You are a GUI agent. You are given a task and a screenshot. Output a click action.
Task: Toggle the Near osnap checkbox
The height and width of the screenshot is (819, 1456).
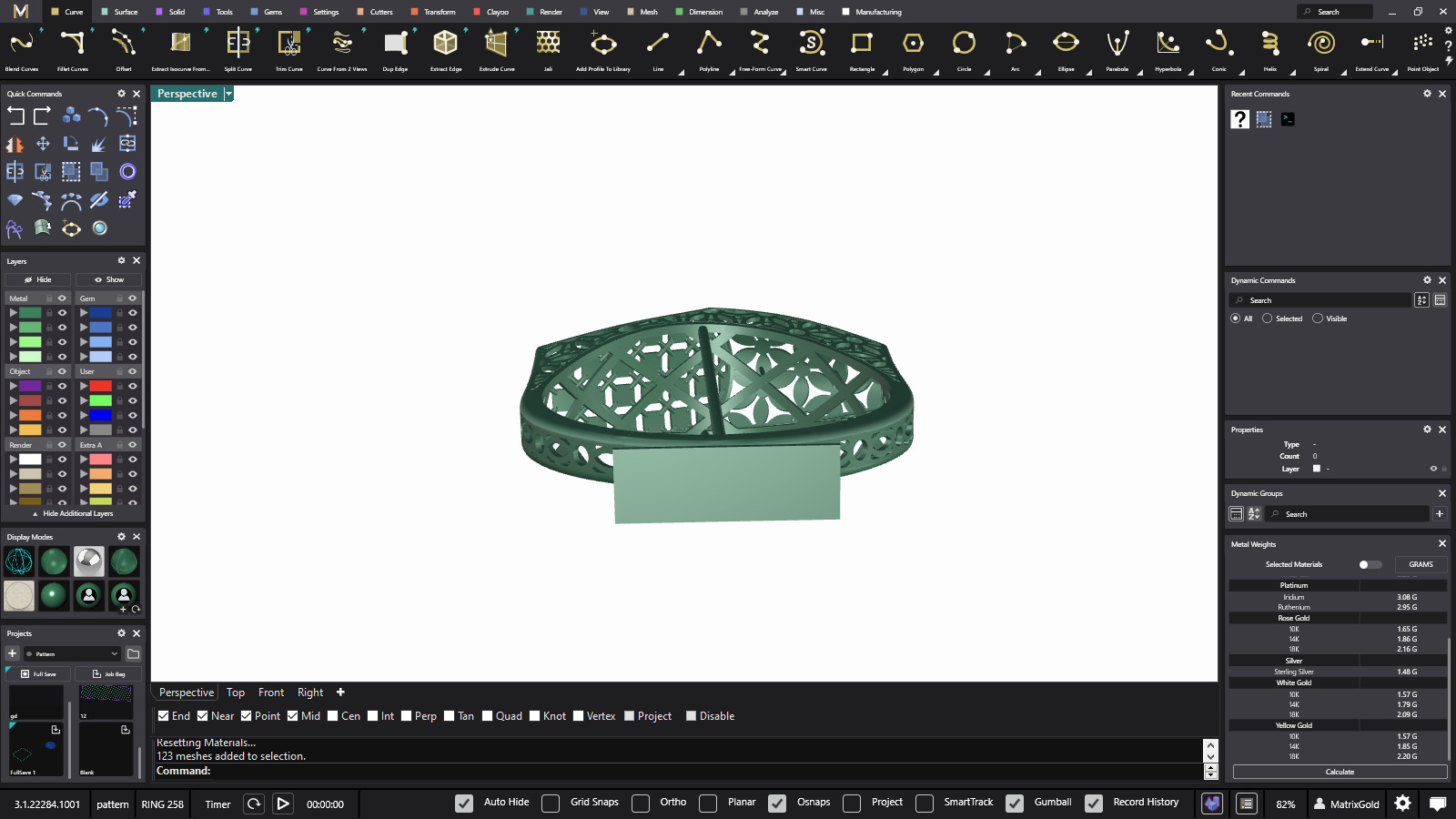coord(203,716)
